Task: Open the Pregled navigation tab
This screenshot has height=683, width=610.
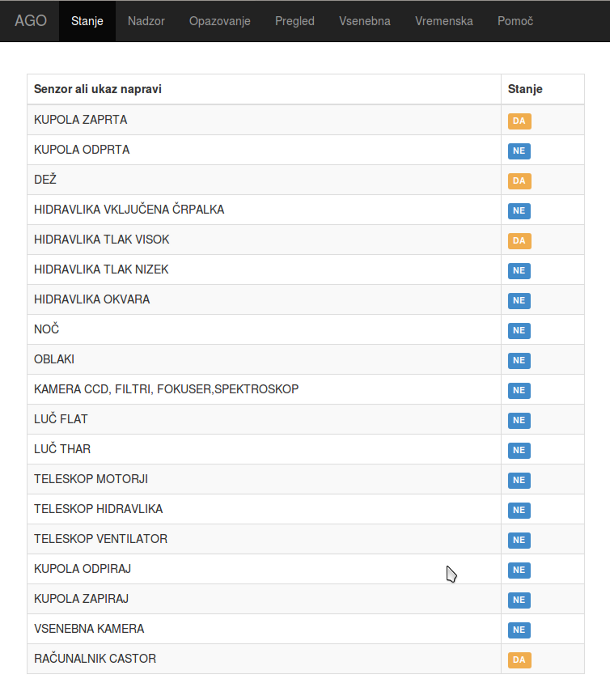Action: [x=295, y=21]
